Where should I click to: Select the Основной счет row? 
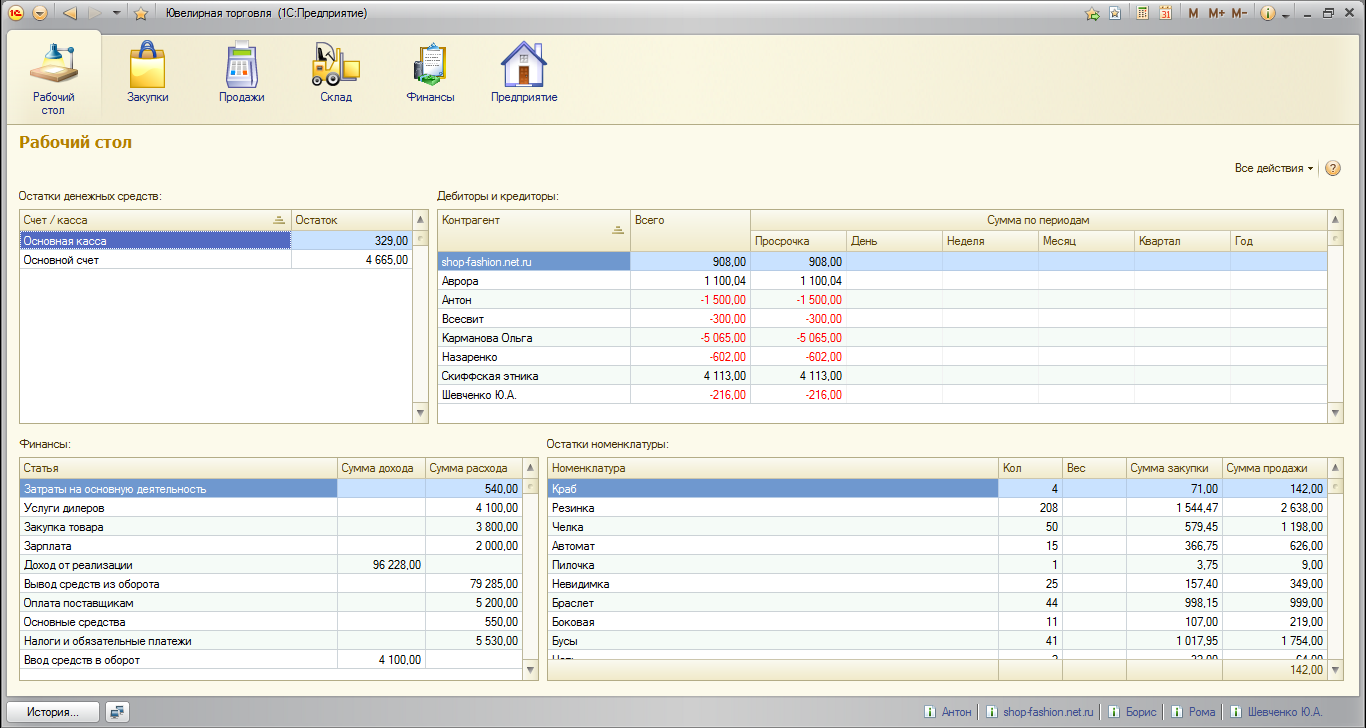tap(215, 260)
